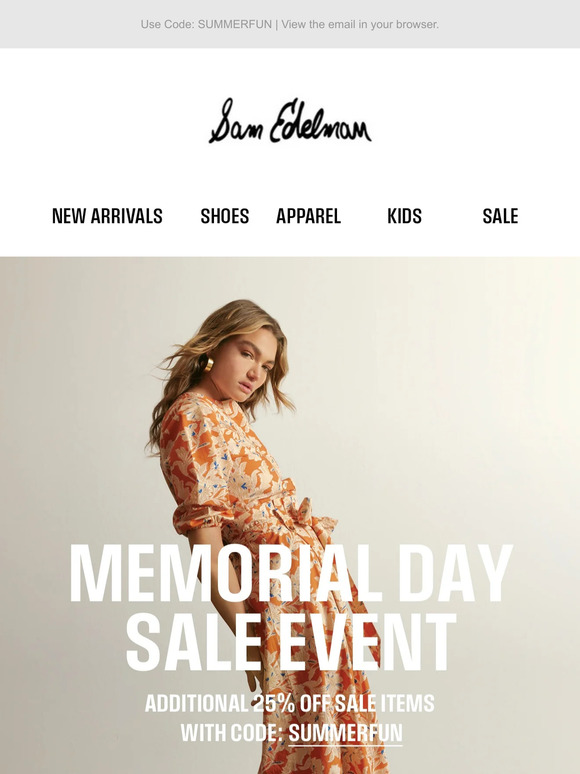Viewport: 580px width, 774px height.
Task: Click the SALE EVENT headline line
Action: tap(291, 641)
